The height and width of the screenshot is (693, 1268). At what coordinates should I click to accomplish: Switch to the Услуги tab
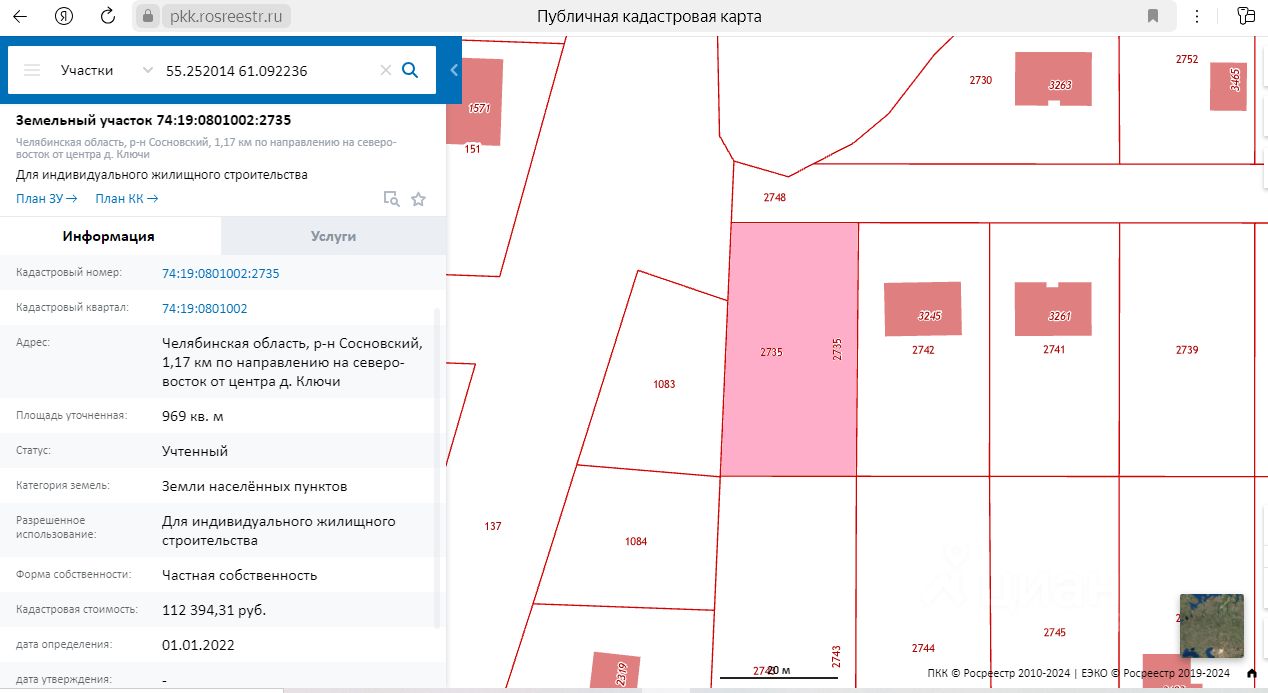point(333,236)
